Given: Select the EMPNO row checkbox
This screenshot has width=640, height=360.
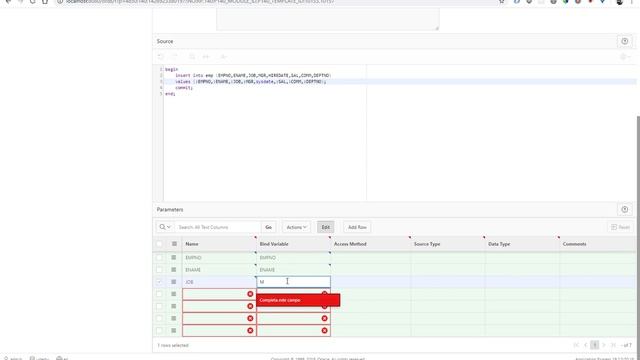Looking at the screenshot, I should click(x=159, y=258).
